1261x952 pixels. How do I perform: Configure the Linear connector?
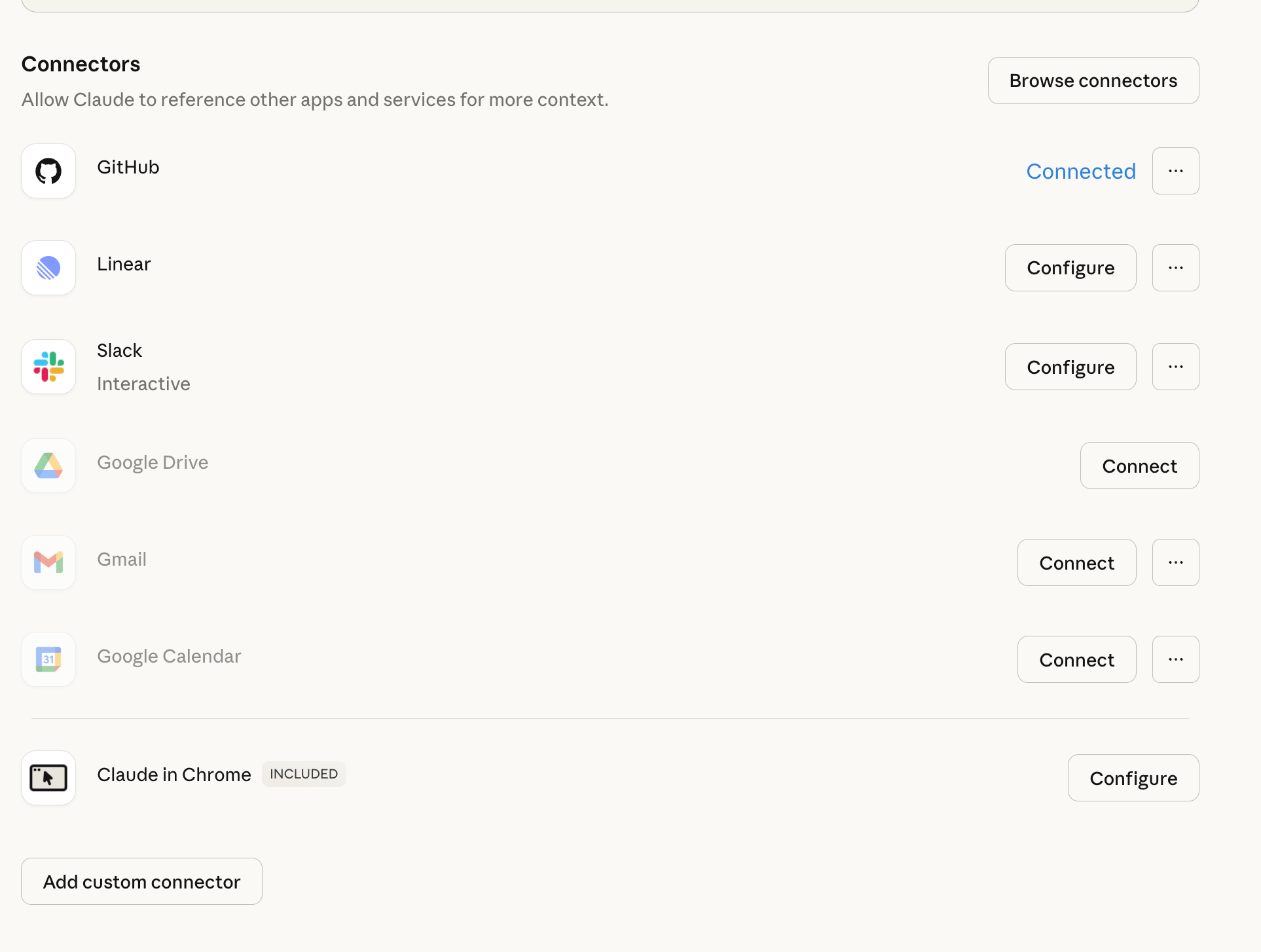click(x=1070, y=268)
